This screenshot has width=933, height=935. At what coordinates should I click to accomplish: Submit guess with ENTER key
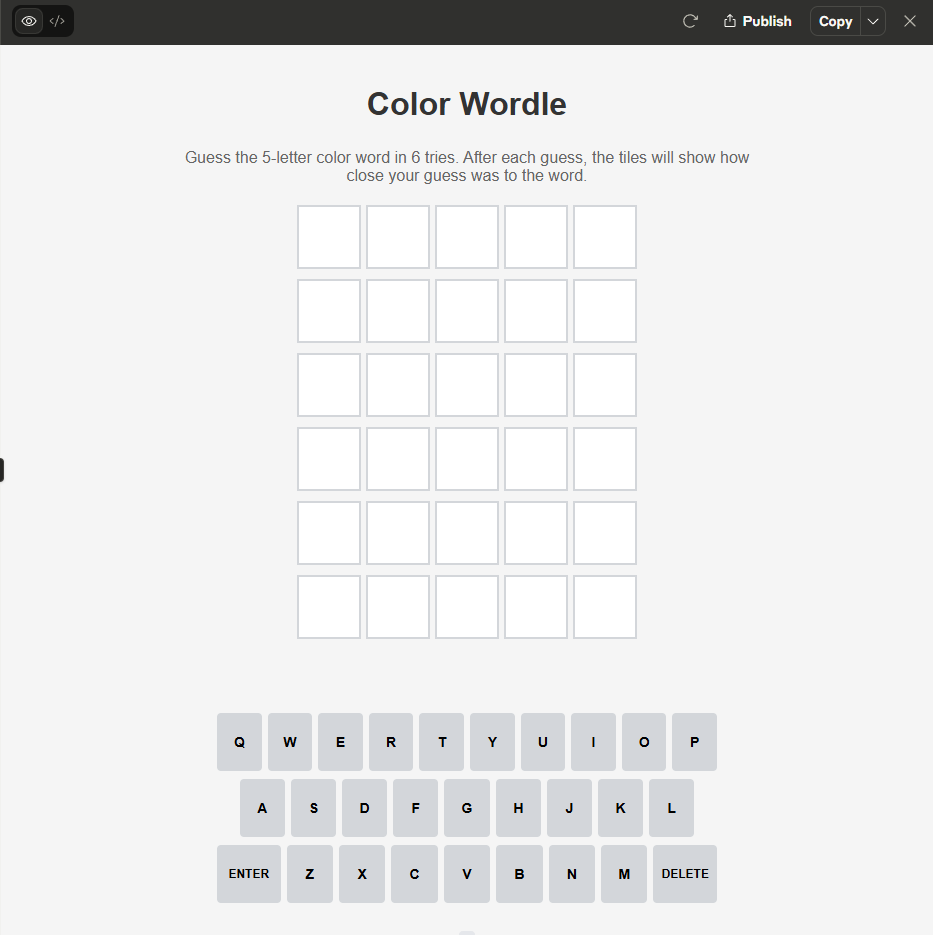click(249, 874)
